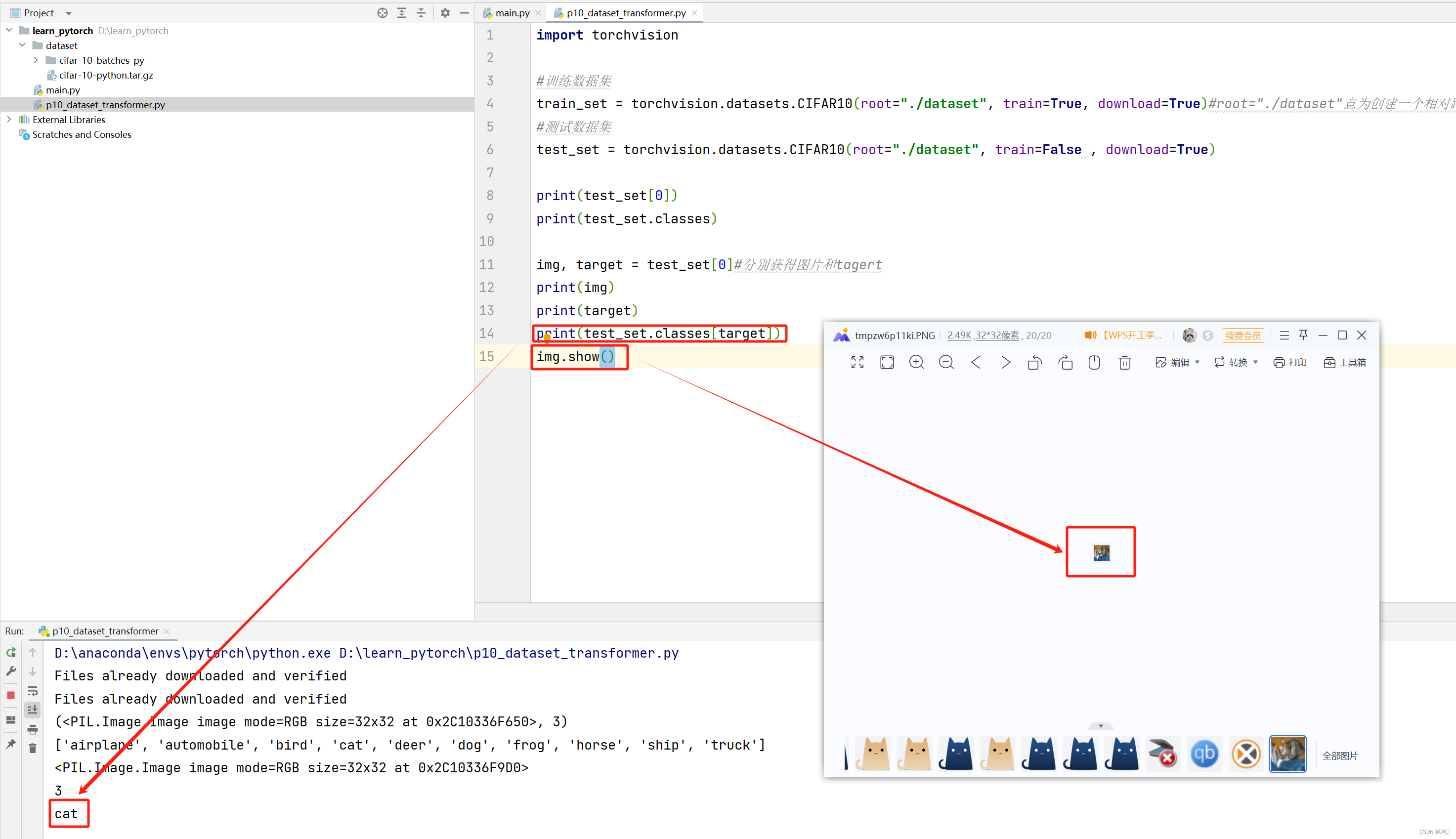The height and width of the screenshot is (839, 1456).
Task: Enter fullscreen mode in image viewer
Action: (x=857, y=363)
